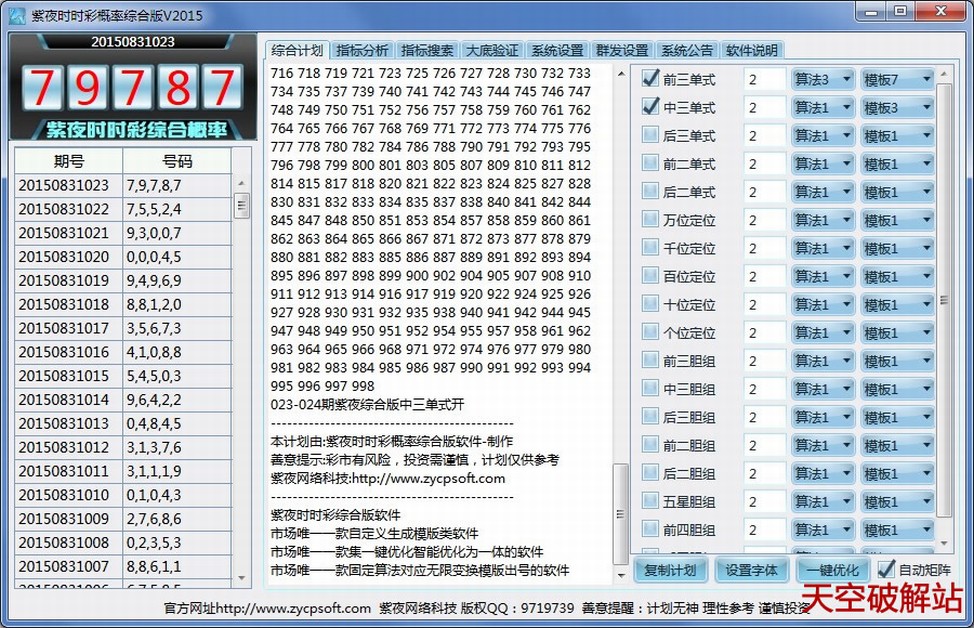Viewport: 974px width, 628px height.
Task: Open the 指标搜索 tab
Action: pos(428,49)
